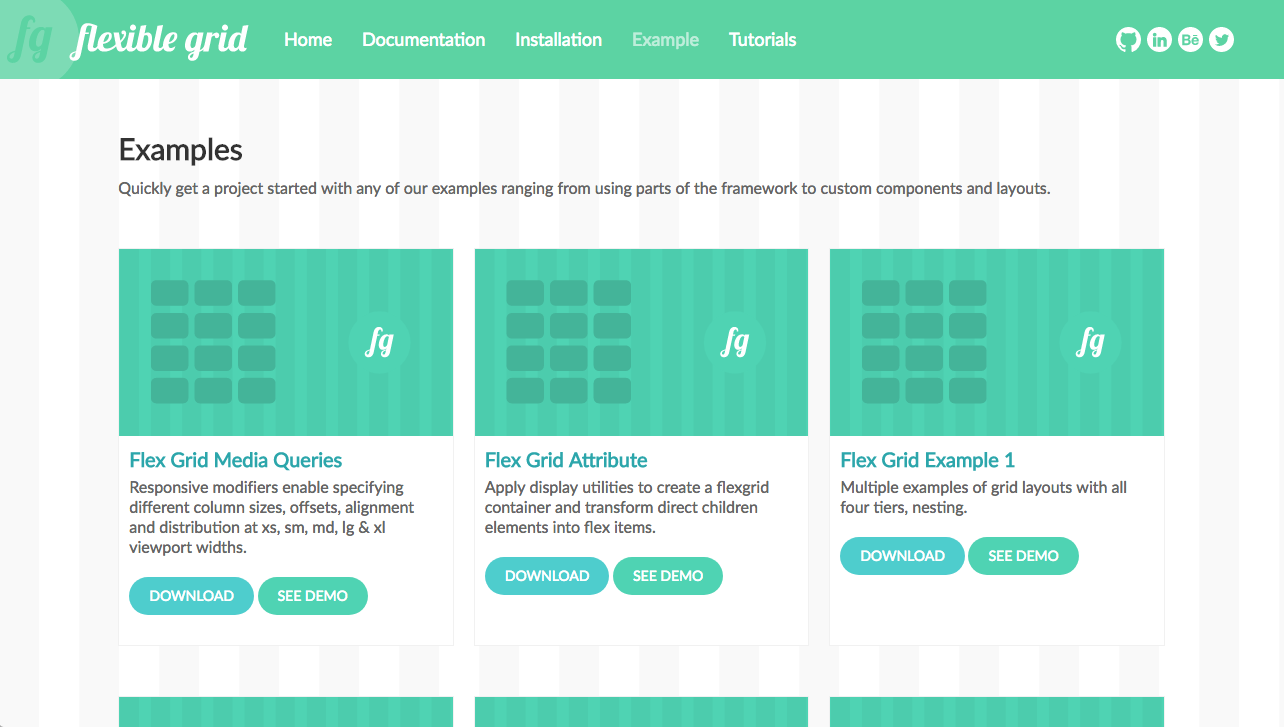Open the LinkedIn icon in the header
1284x727 pixels.
[1159, 39]
